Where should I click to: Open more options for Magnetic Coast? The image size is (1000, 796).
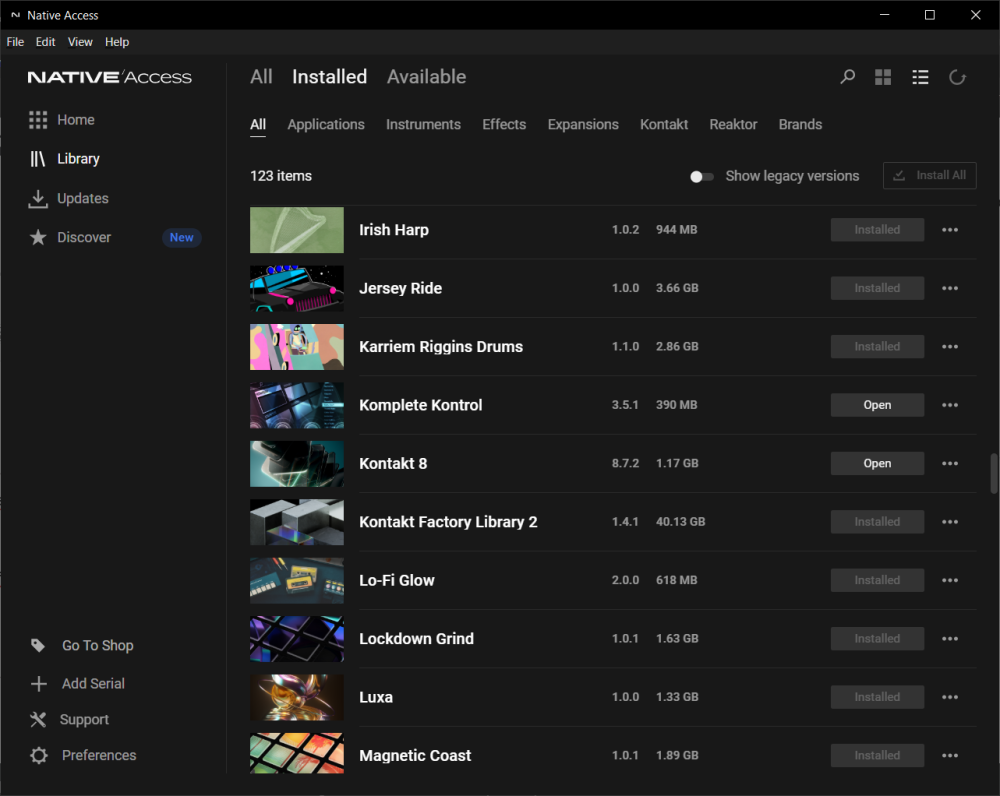pyautogui.click(x=950, y=755)
